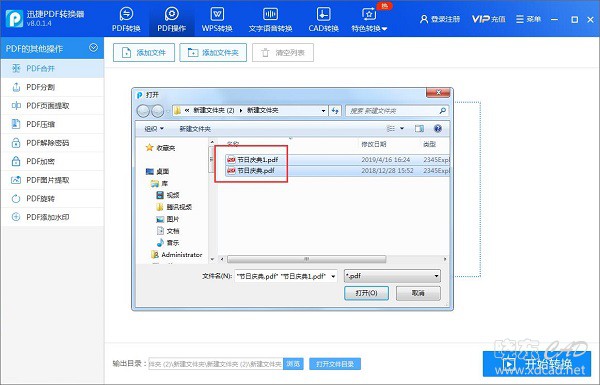
Task: Select PDF合并 in sidebar
Action: click(x=52, y=69)
